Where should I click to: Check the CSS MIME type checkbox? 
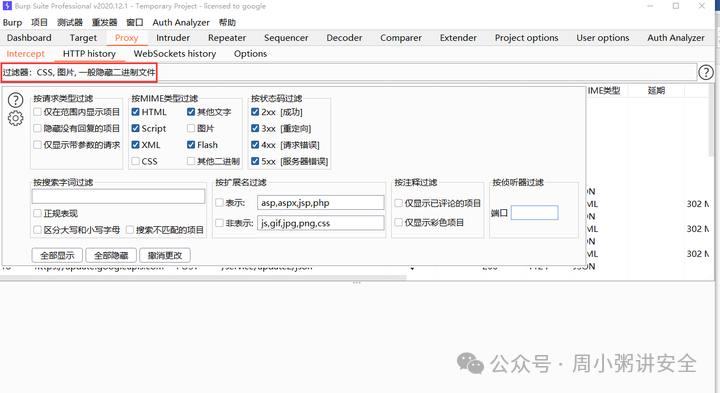135,161
